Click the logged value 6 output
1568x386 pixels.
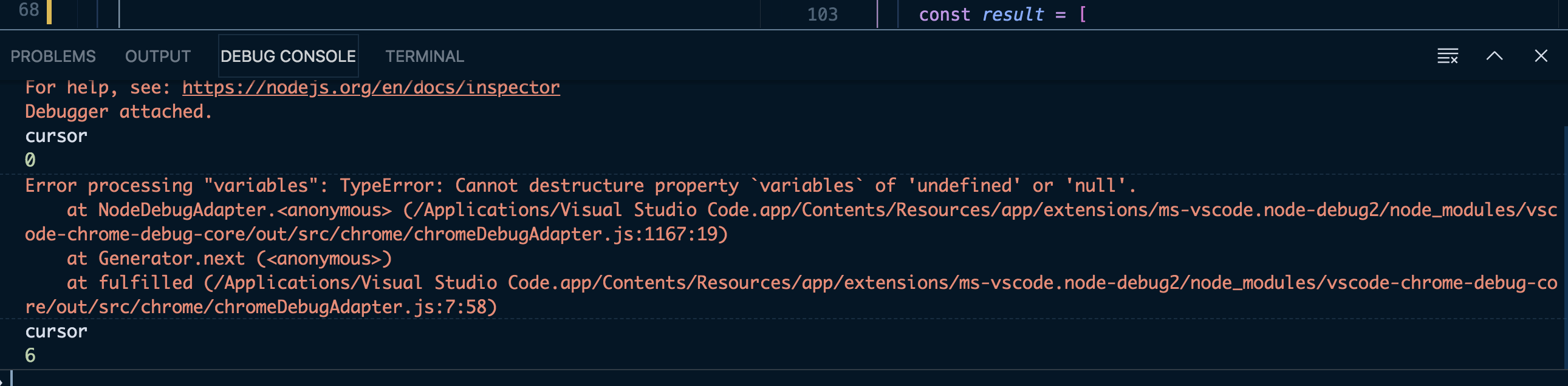tap(30, 356)
